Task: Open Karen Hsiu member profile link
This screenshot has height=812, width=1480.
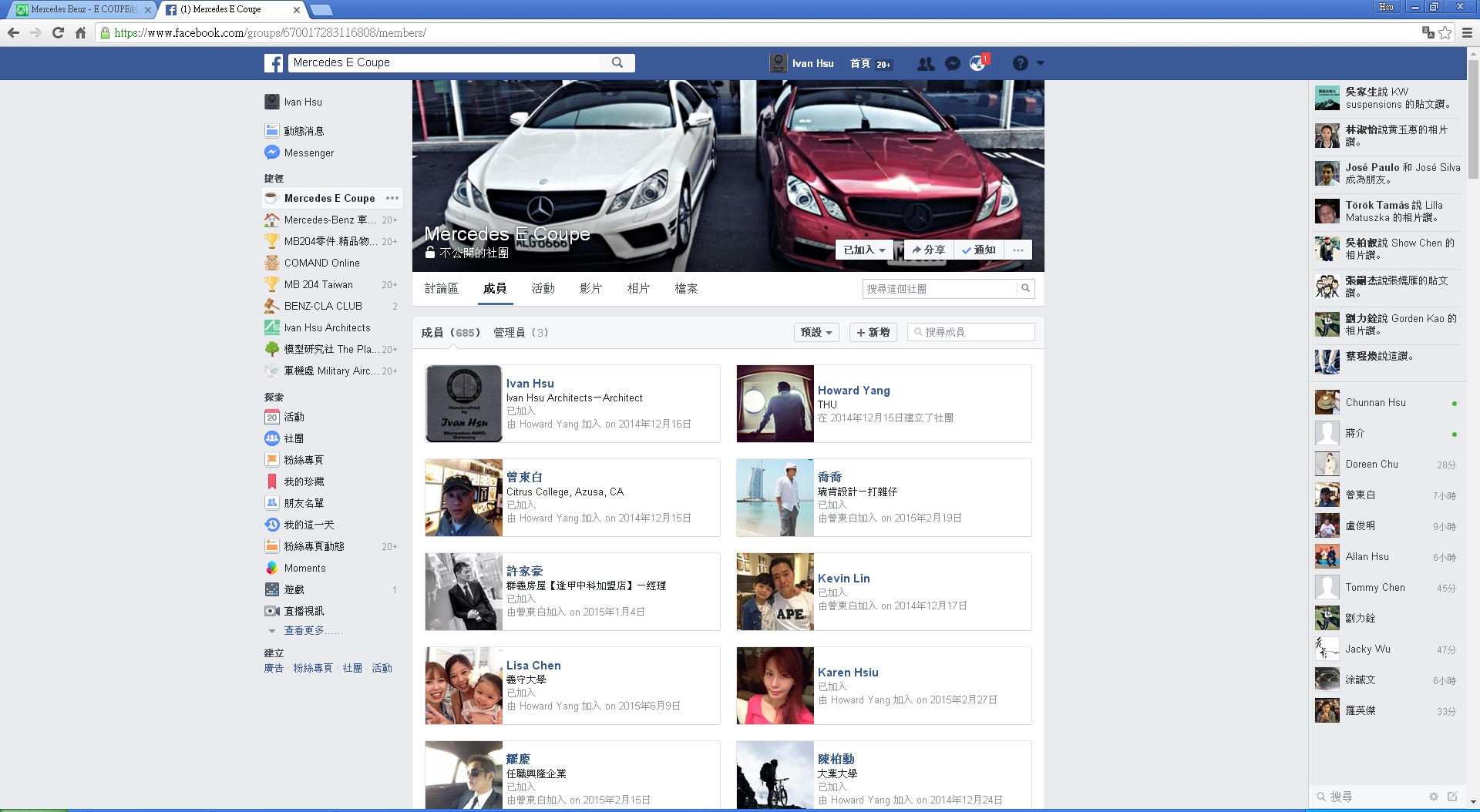Action: point(848,673)
